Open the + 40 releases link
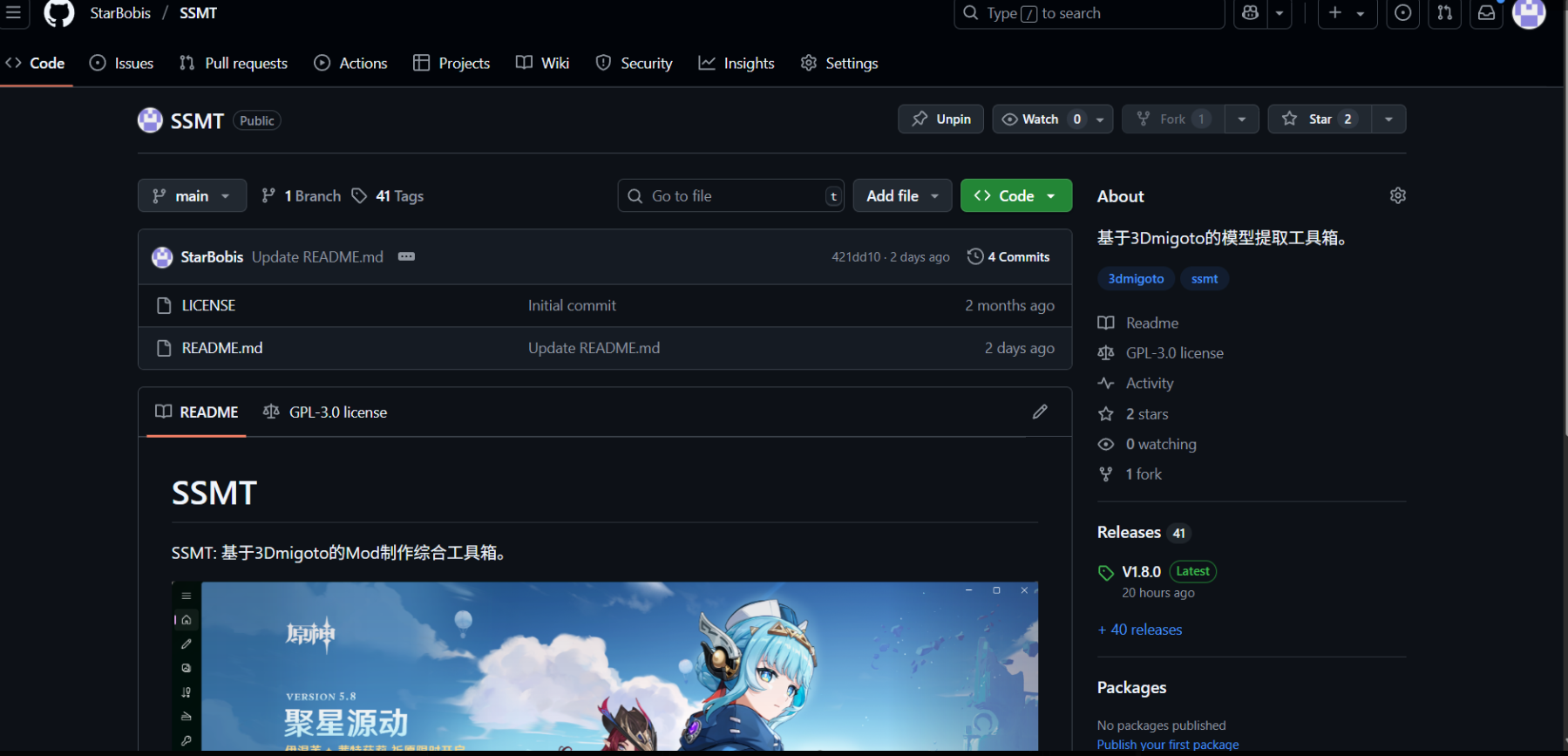The image size is (1568, 756). click(x=1140, y=630)
